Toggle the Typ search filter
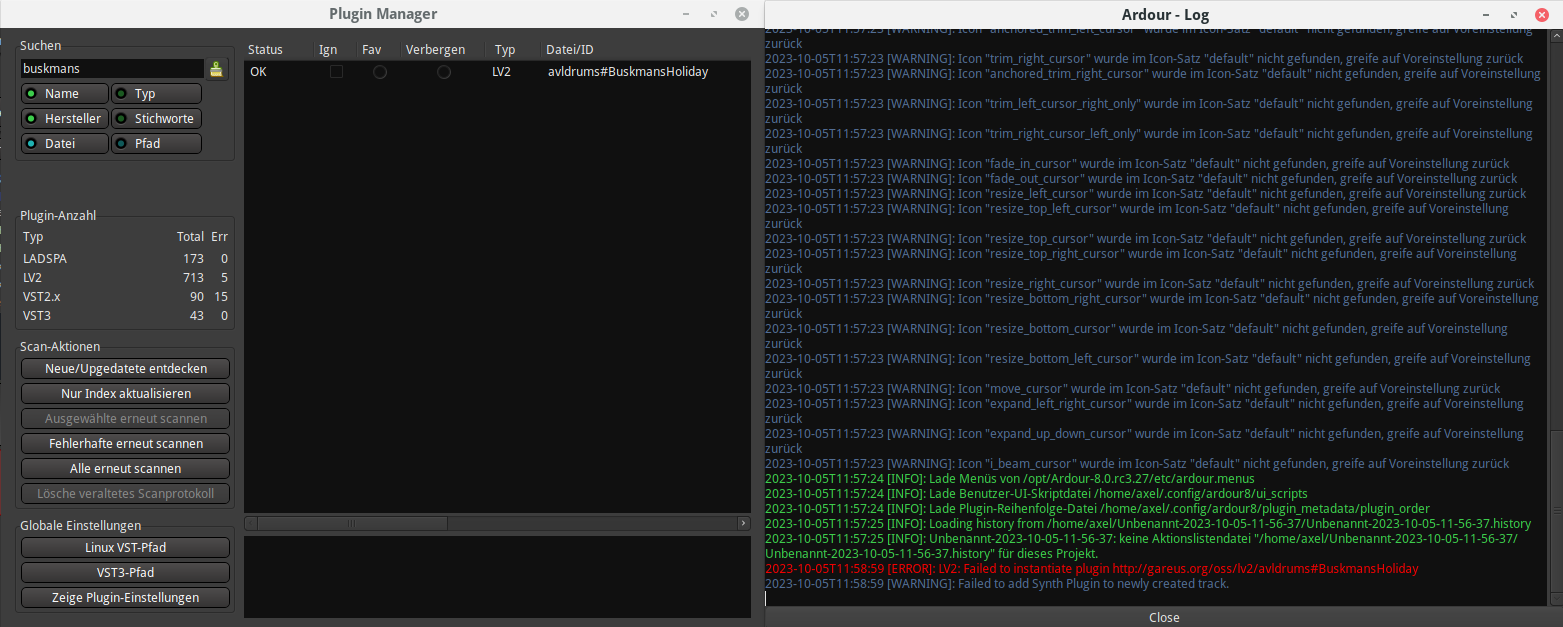The width and height of the screenshot is (1563, 627). coord(156,94)
